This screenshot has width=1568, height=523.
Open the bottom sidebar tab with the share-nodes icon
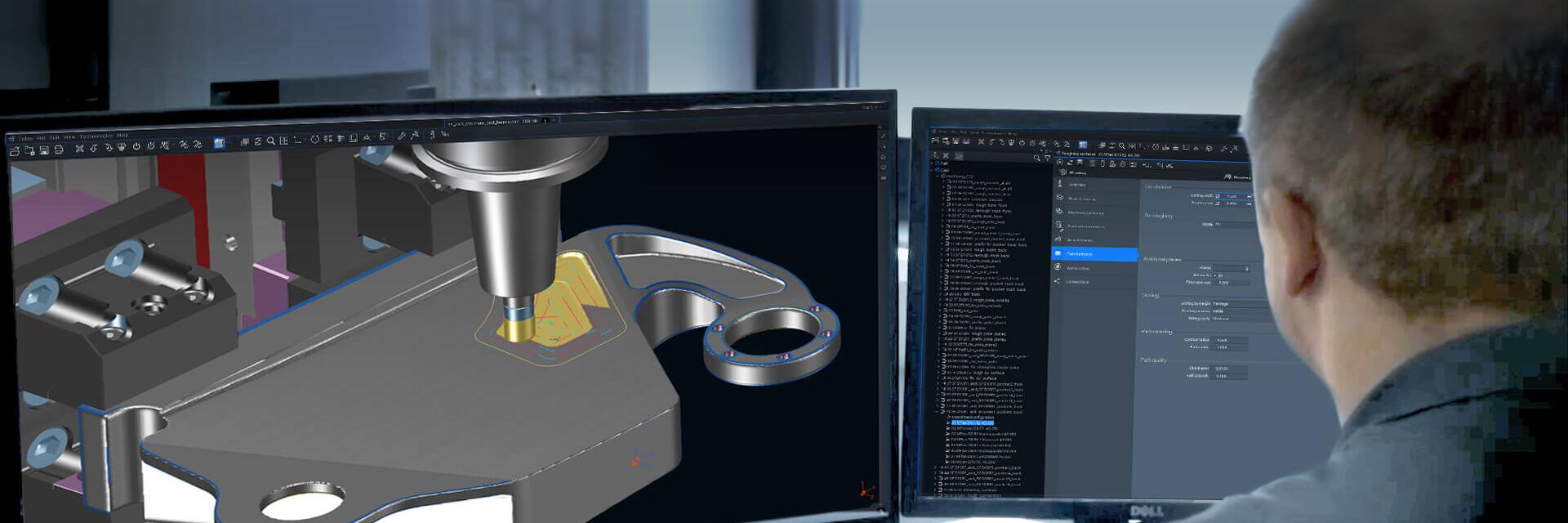[1094, 282]
